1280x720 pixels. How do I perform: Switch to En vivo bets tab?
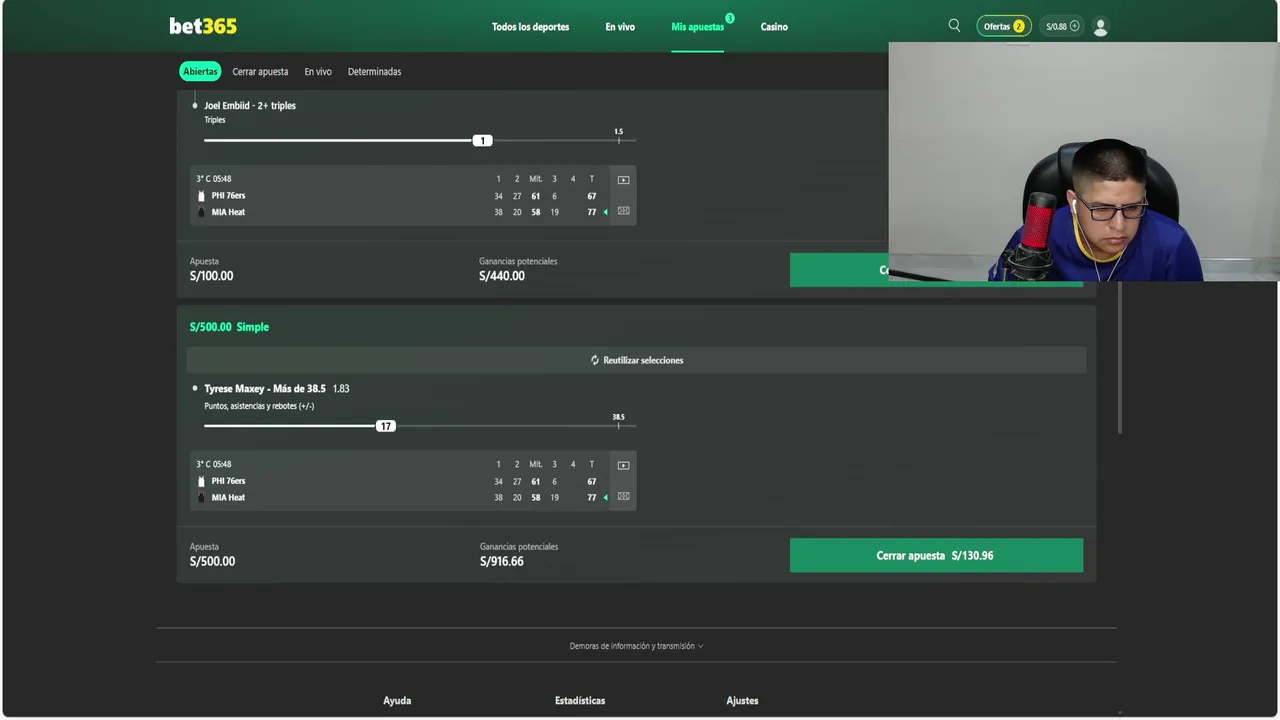tap(318, 72)
